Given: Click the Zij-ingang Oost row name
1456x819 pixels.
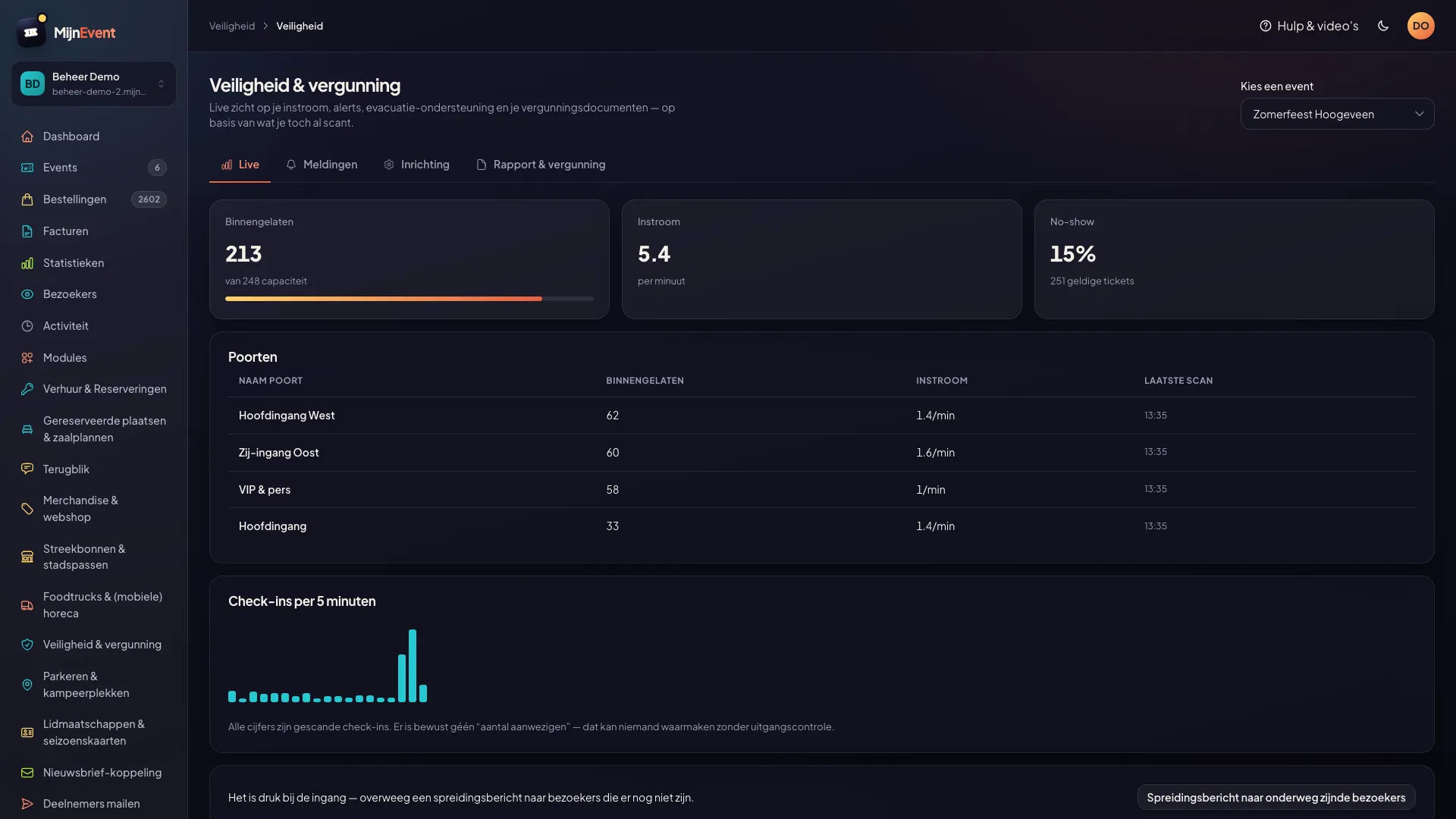Looking at the screenshot, I should 279,453.
